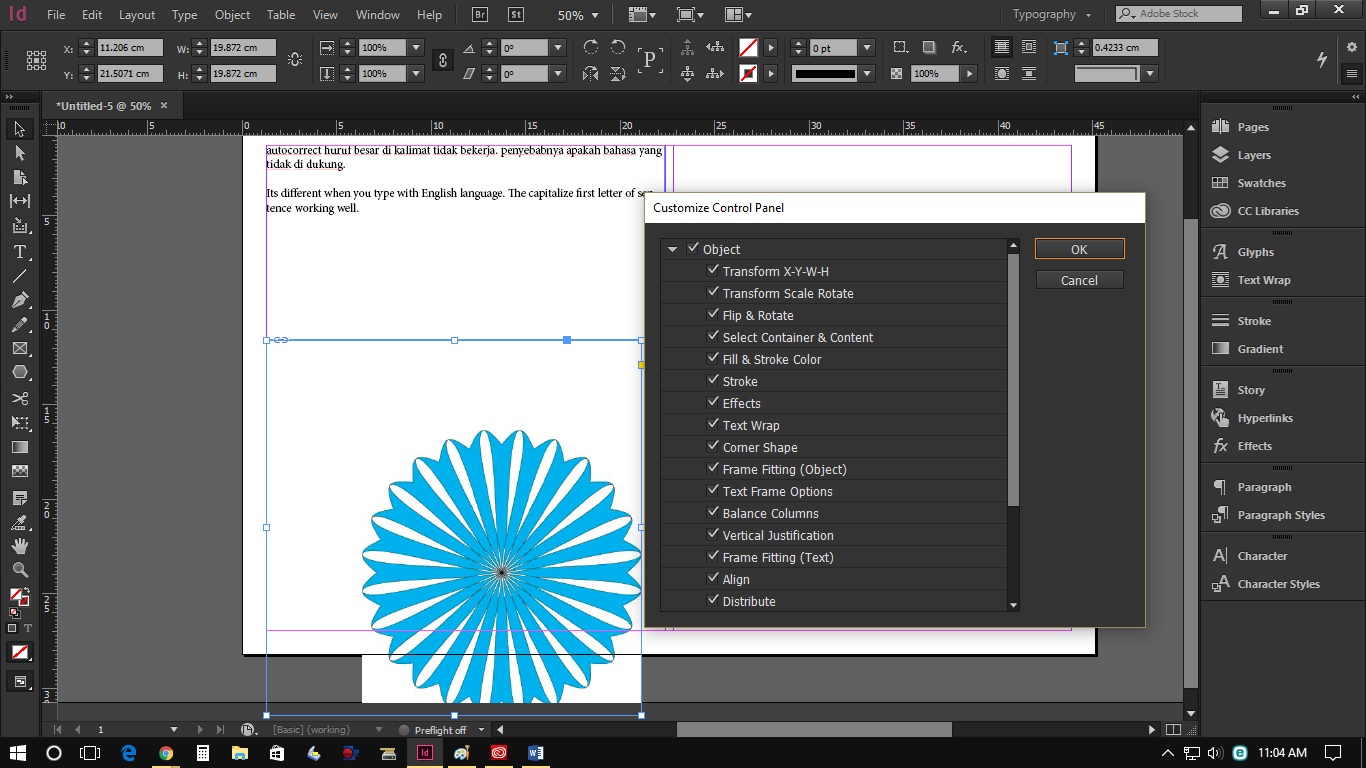Open the Type menu
This screenshot has height=768, width=1366.
184,15
